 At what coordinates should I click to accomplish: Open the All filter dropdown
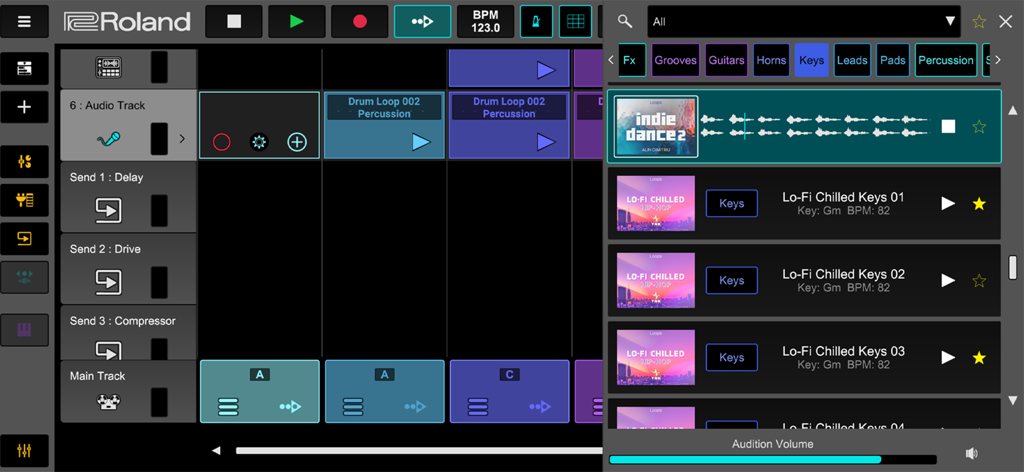pos(804,22)
